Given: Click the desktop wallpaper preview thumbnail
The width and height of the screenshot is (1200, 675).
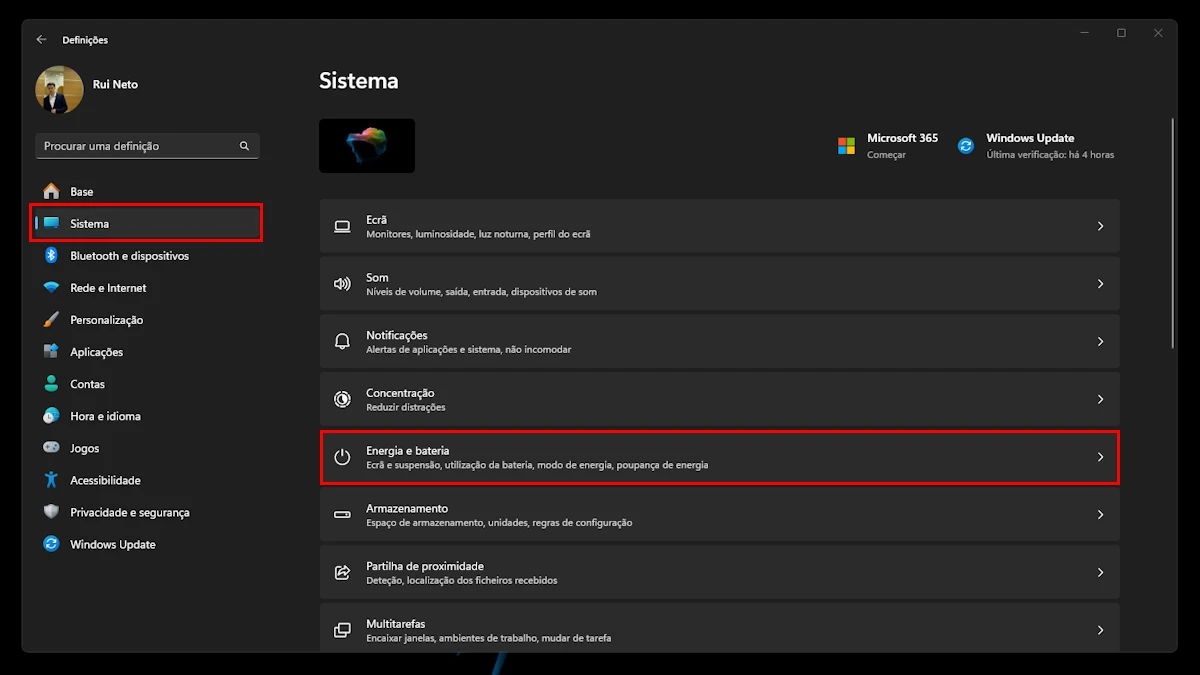Looking at the screenshot, I should 367,146.
